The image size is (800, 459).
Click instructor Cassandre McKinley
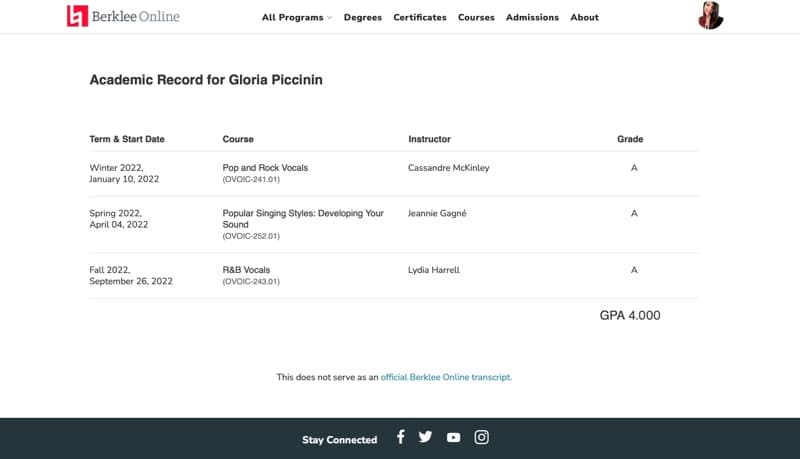coord(448,168)
